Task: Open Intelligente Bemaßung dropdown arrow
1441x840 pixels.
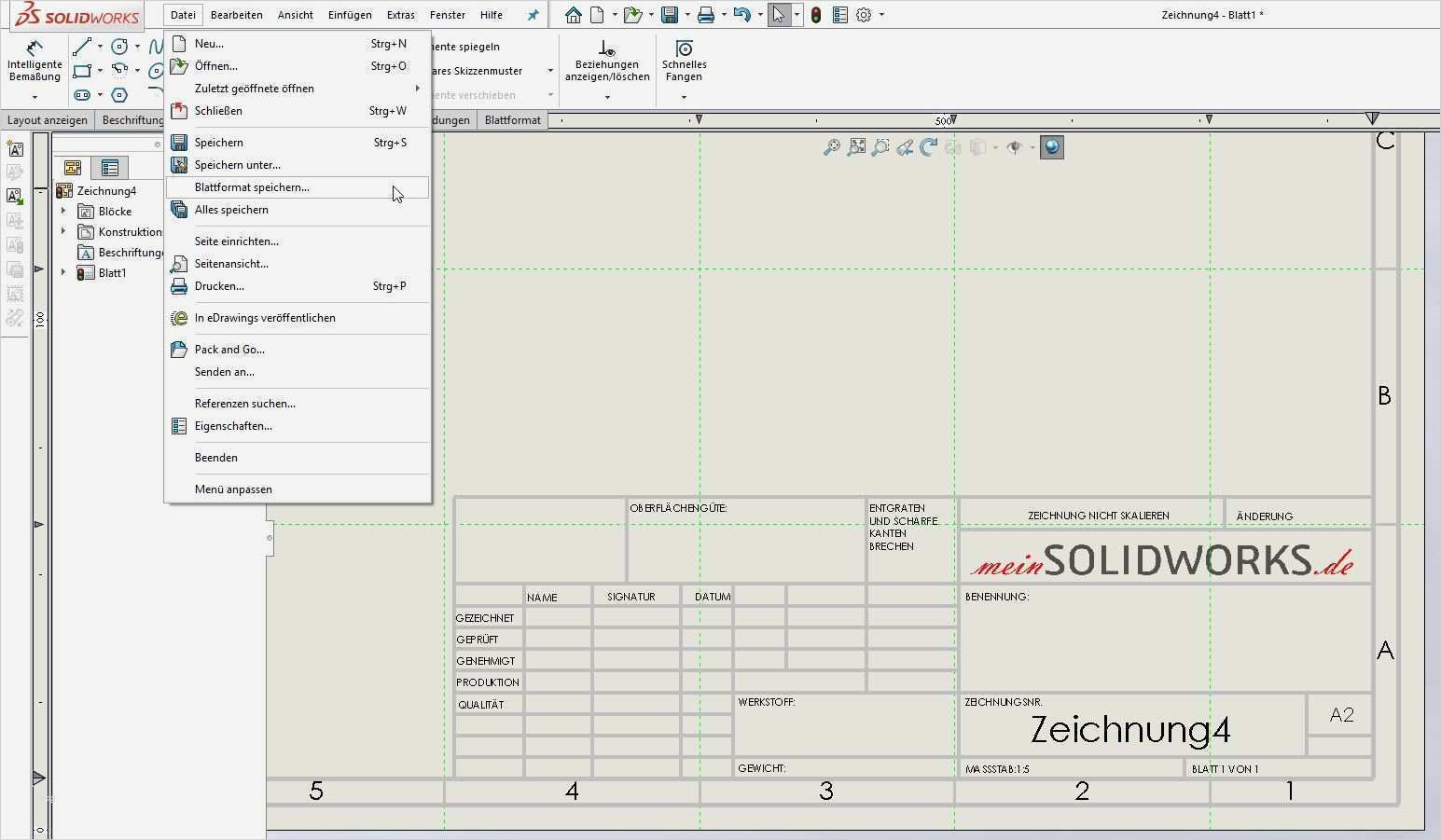Action: click(x=35, y=97)
